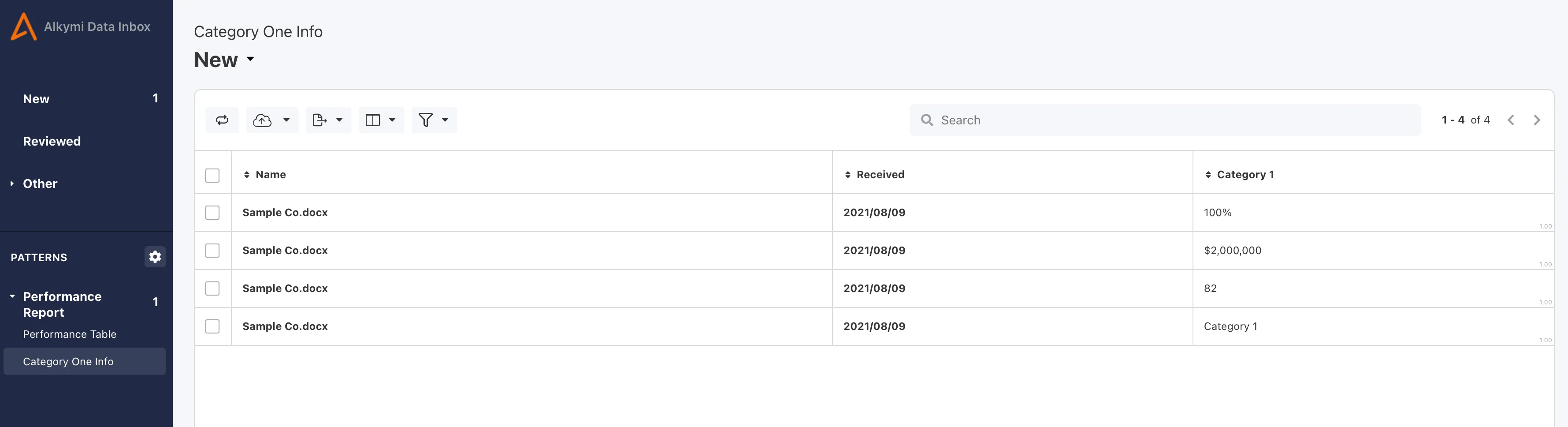Click the filter funnel icon
This screenshot has height=427, width=1568.
pyautogui.click(x=425, y=120)
